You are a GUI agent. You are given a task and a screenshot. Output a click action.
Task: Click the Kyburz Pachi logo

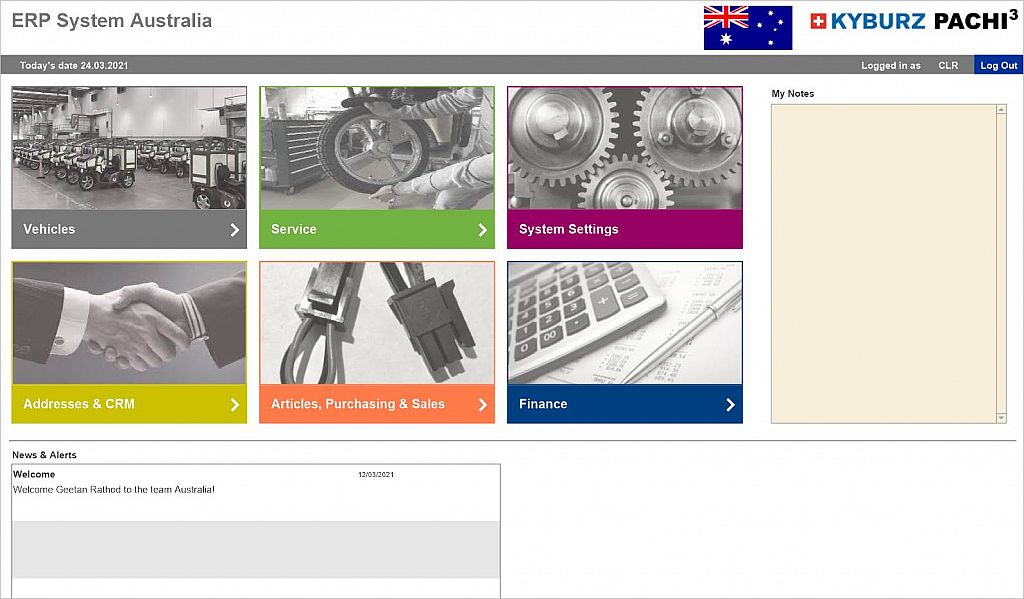913,21
